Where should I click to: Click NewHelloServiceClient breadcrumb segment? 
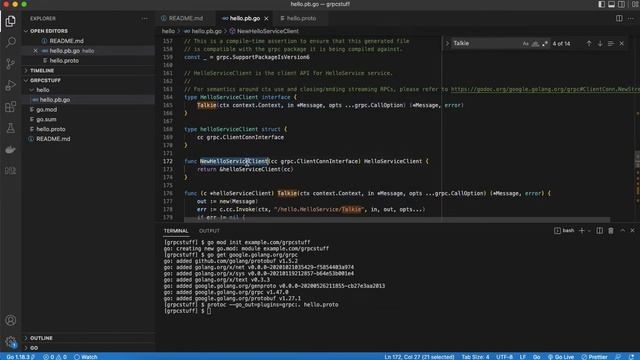[x=267, y=31]
